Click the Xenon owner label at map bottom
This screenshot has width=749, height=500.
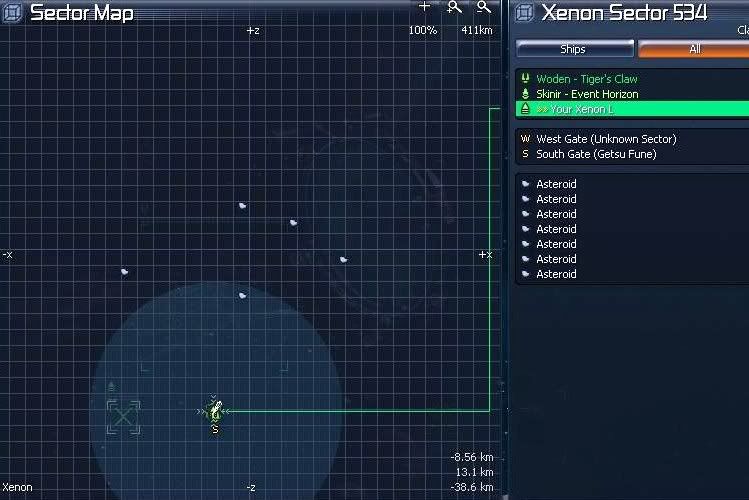pos(17,488)
